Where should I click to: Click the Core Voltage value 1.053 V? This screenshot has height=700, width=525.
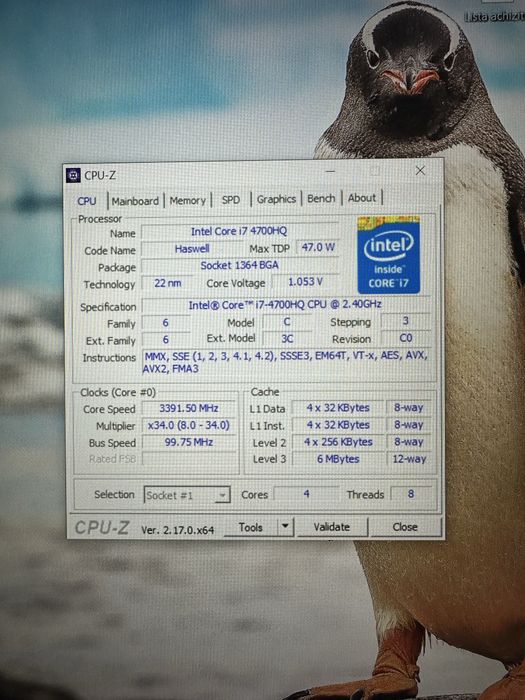[305, 282]
